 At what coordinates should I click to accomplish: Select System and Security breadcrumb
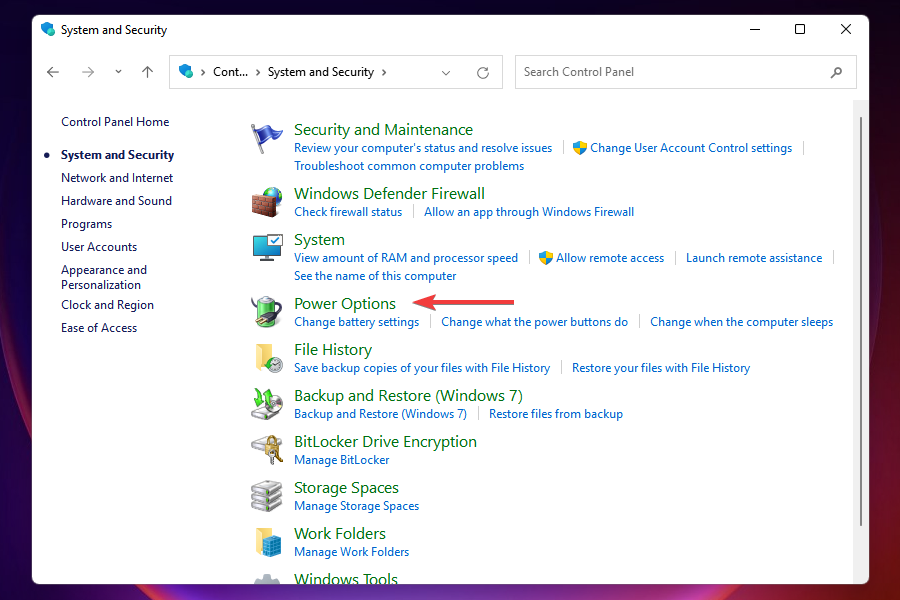[321, 72]
